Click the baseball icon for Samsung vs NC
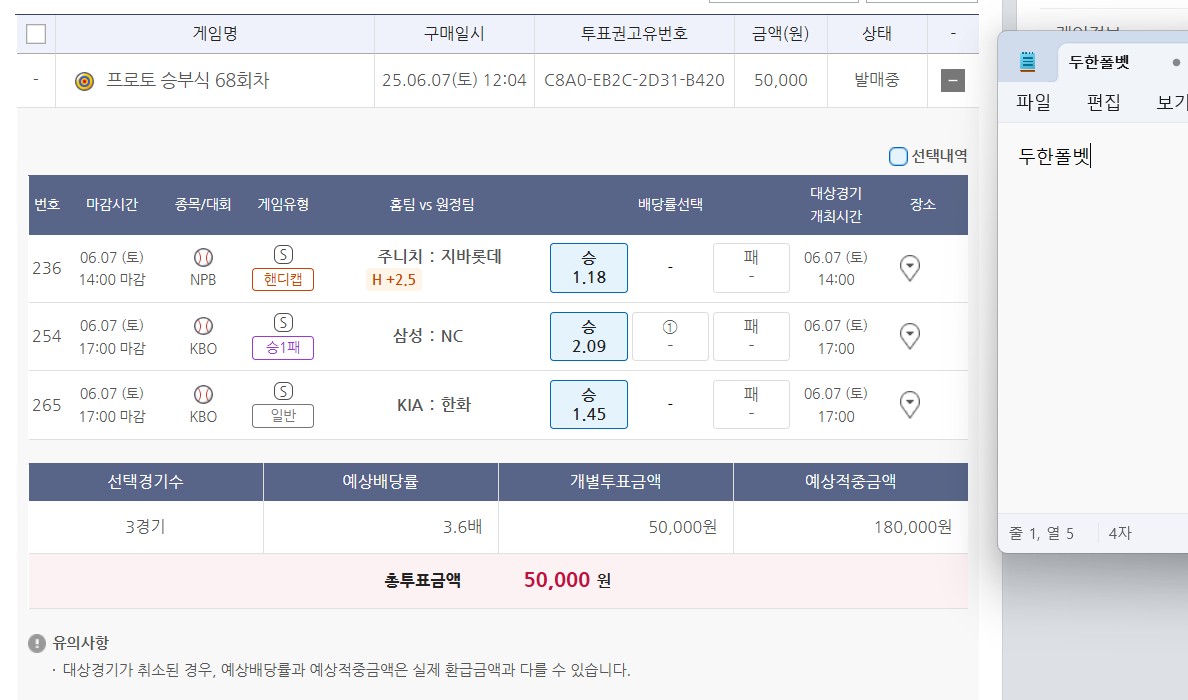 tap(203, 326)
